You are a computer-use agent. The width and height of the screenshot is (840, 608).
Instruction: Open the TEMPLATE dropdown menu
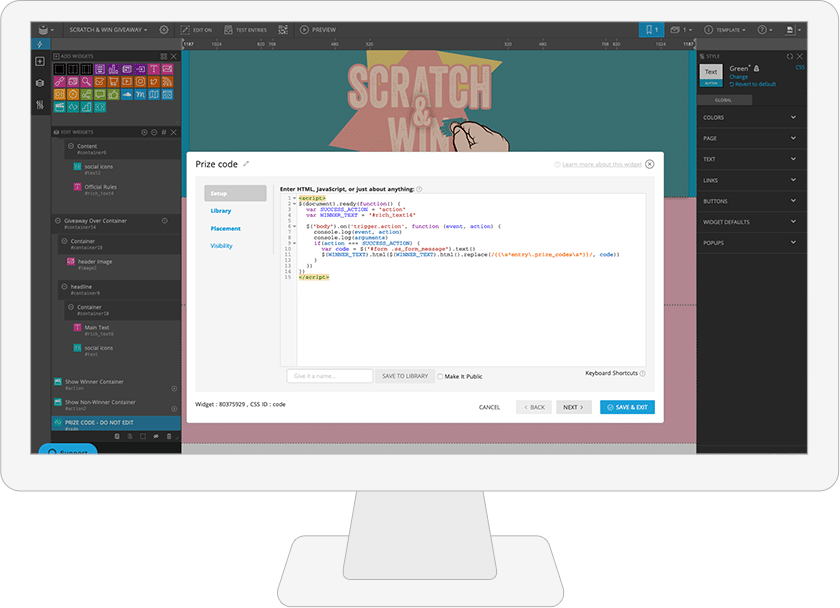click(x=724, y=30)
